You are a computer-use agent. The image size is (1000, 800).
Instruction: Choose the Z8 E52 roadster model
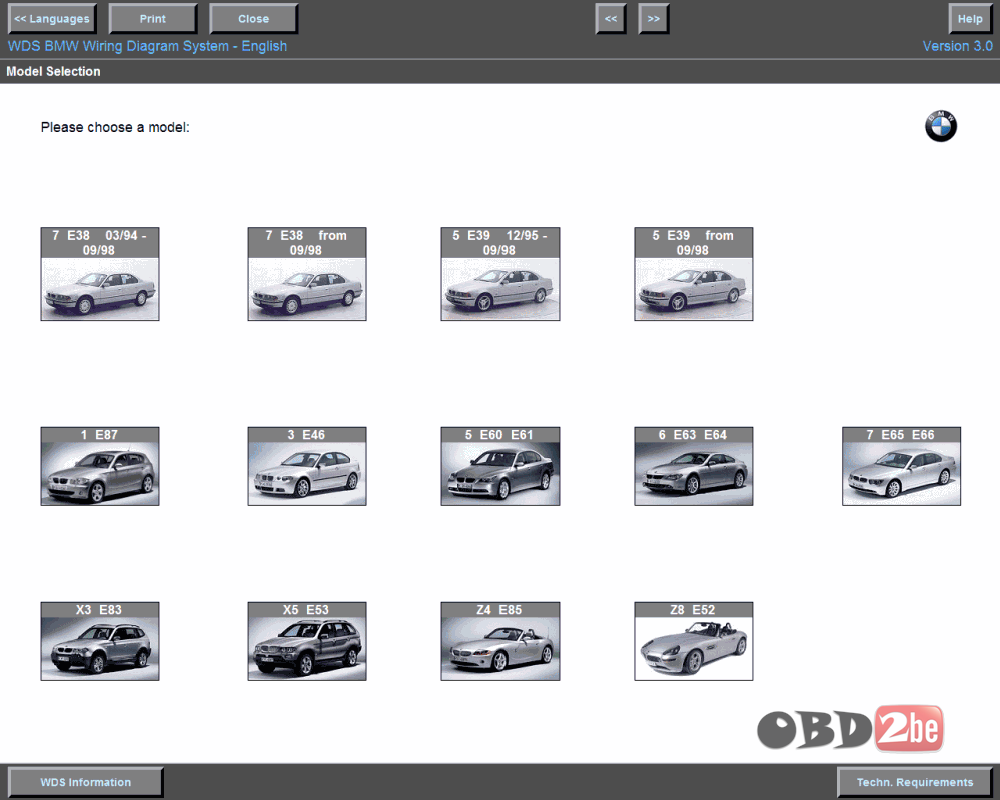694,641
